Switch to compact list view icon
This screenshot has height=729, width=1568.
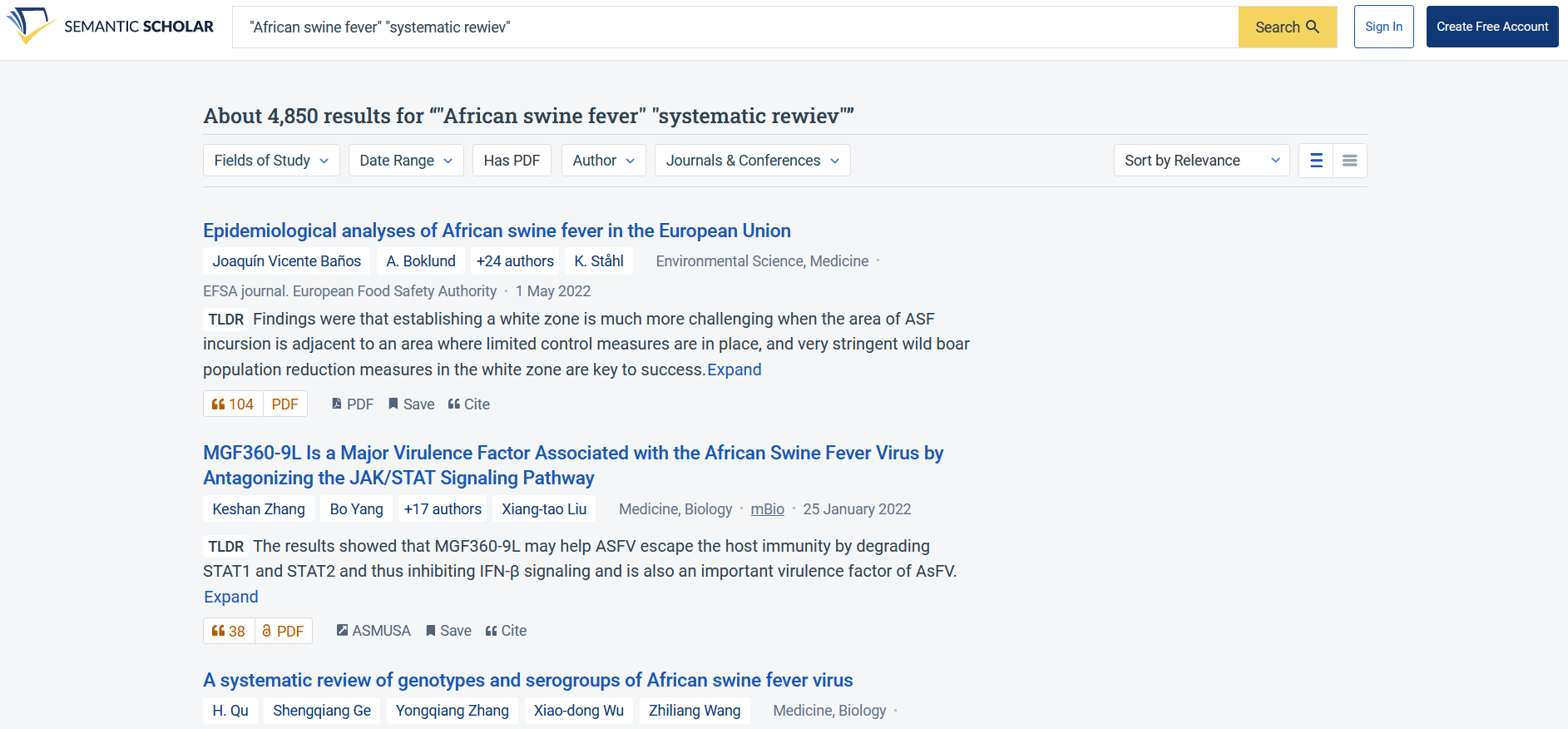(x=1349, y=161)
